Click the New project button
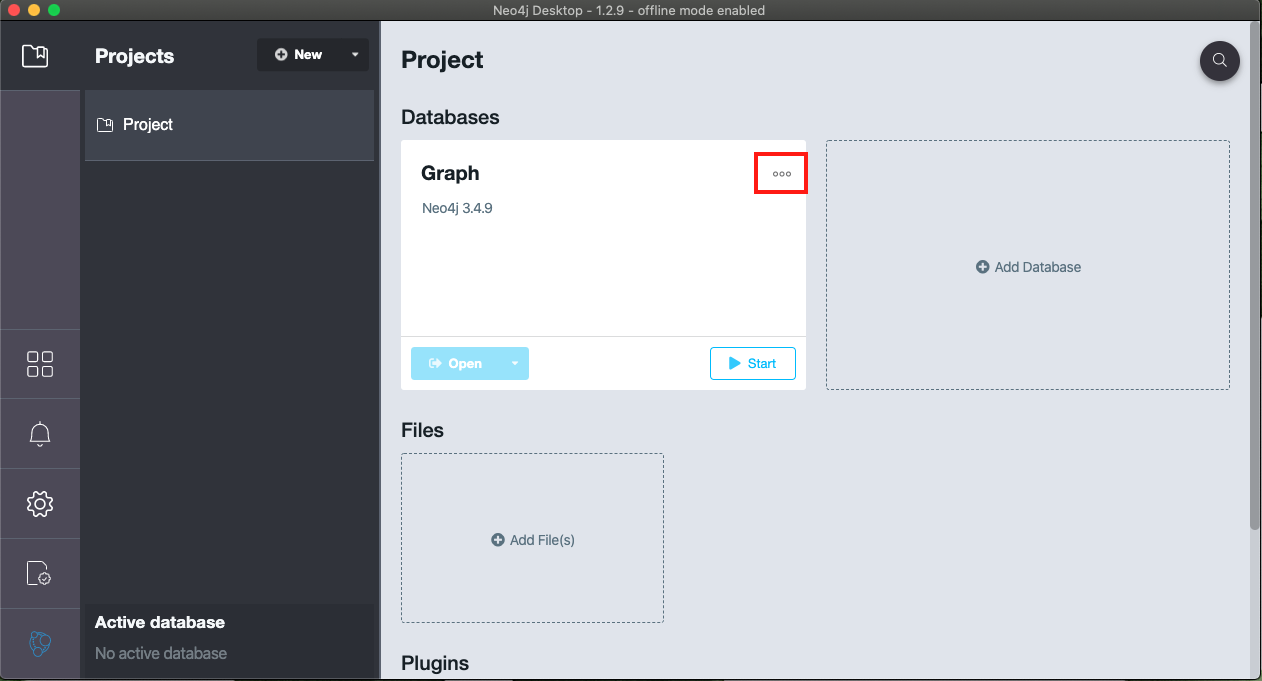The width and height of the screenshot is (1262, 681). click(x=298, y=55)
